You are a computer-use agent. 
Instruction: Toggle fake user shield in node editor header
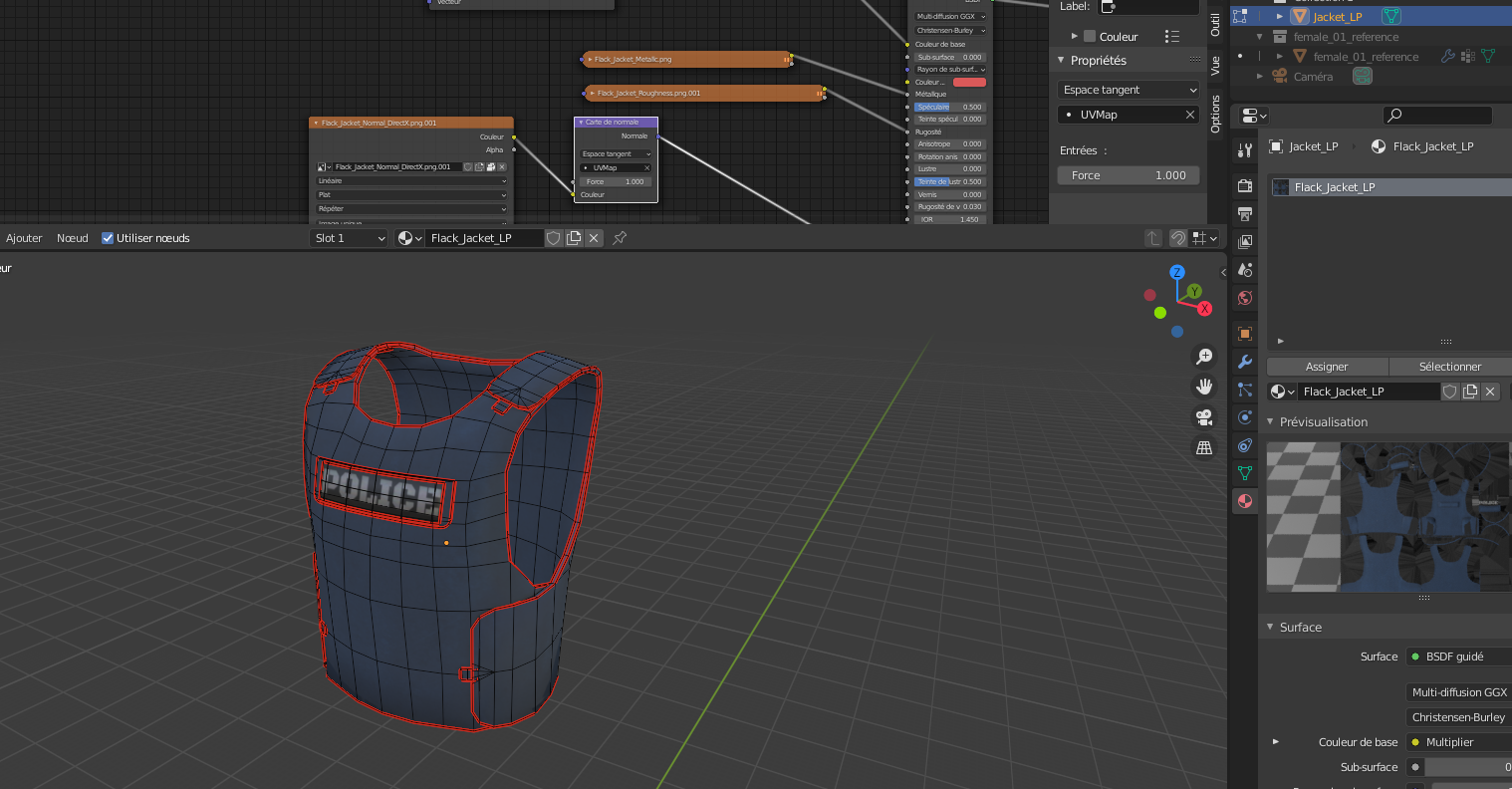coord(554,238)
